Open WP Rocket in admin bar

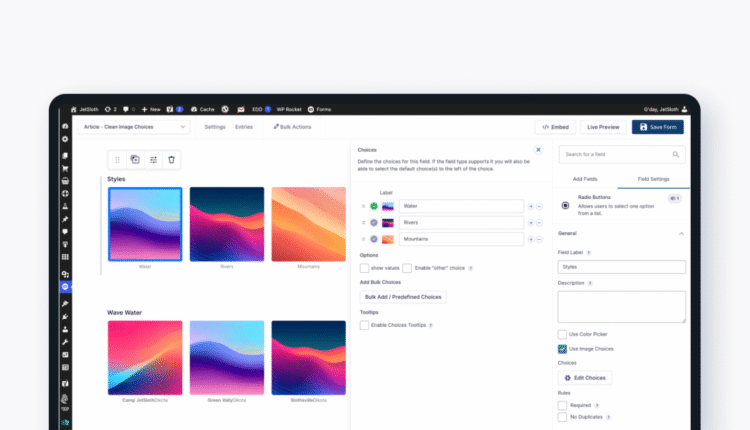[289, 110]
